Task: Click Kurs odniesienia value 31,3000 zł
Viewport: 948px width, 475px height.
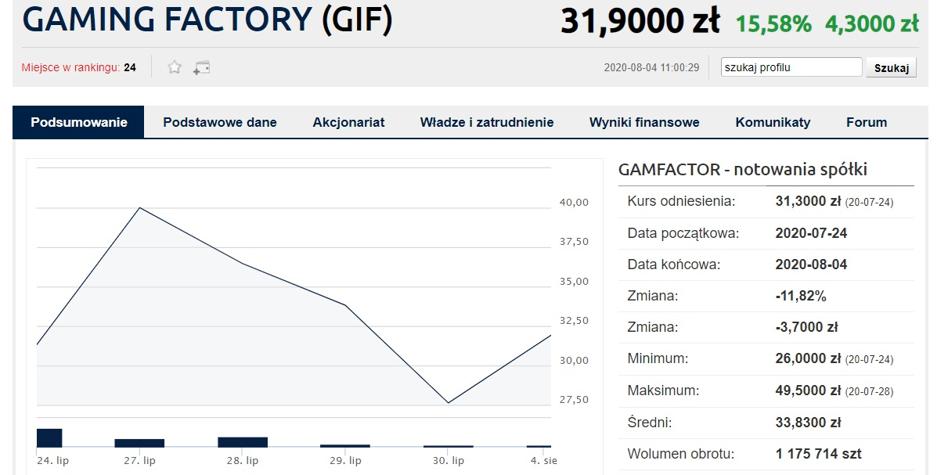Action: (x=808, y=201)
